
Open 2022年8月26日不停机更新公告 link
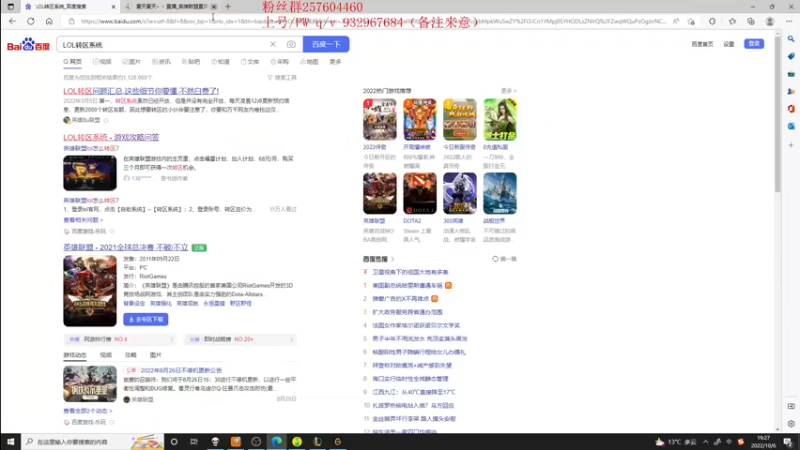pyautogui.click(x=181, y=370)
